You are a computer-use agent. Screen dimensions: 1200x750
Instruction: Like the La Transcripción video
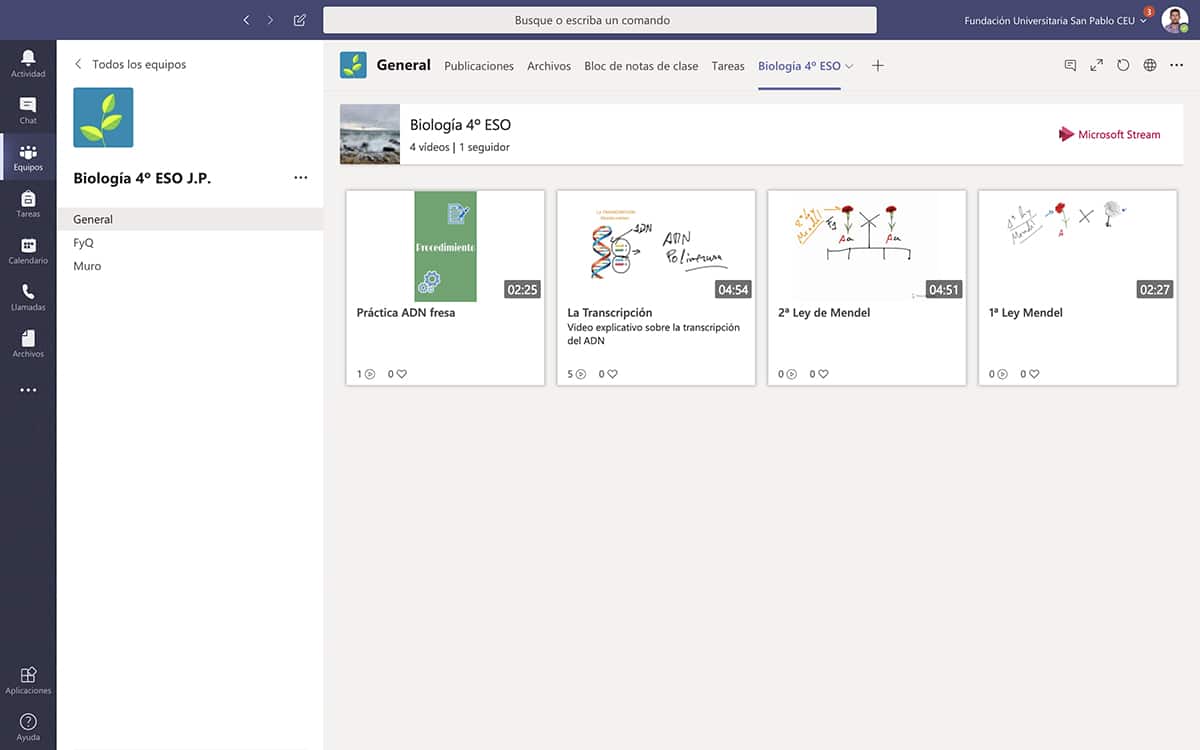612,374
